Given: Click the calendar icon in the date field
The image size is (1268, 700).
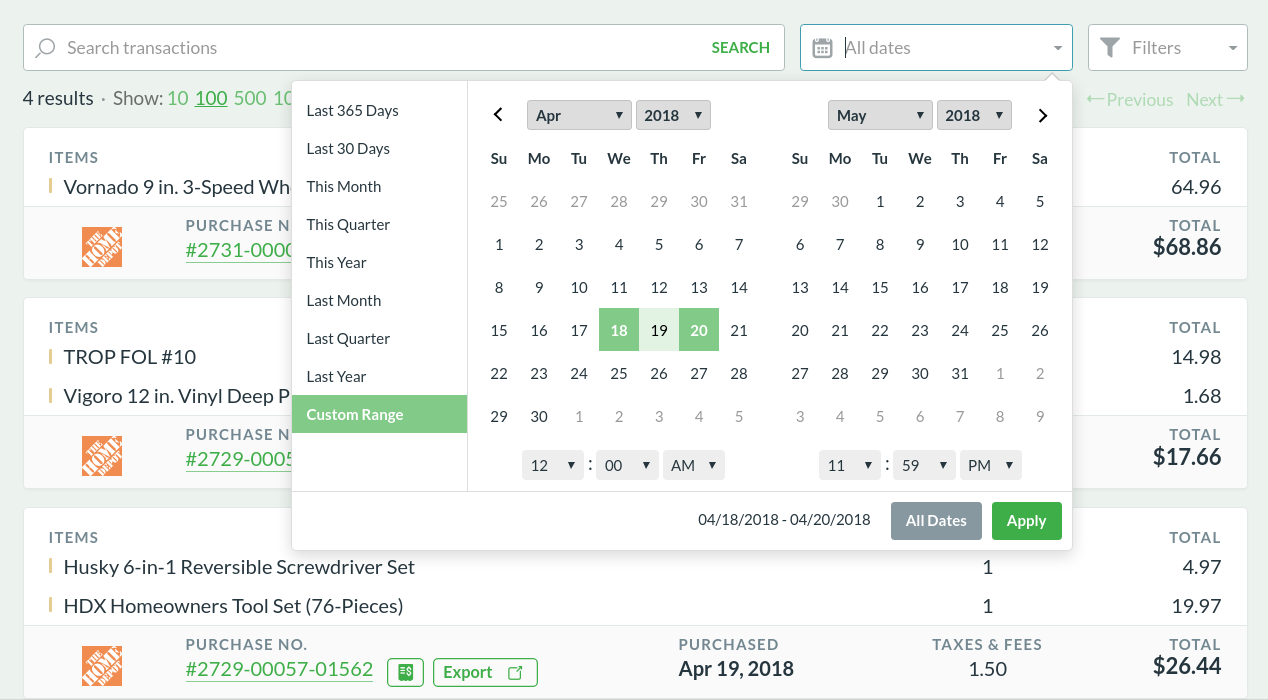Looking at the screenshot, I should [822, 47].
